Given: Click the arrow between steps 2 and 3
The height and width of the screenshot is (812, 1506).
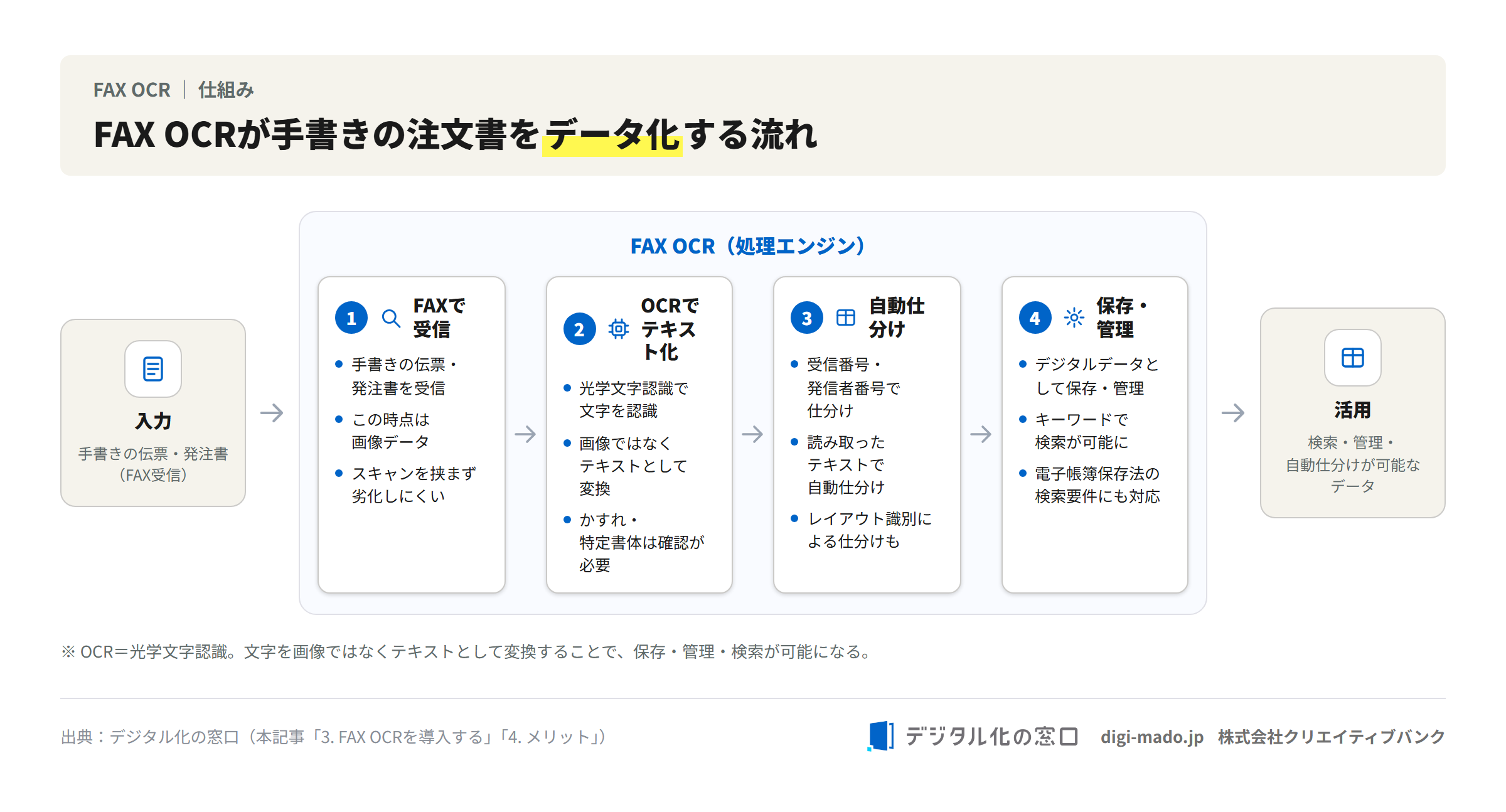Looking at the screenshot, I should (752, 434).
